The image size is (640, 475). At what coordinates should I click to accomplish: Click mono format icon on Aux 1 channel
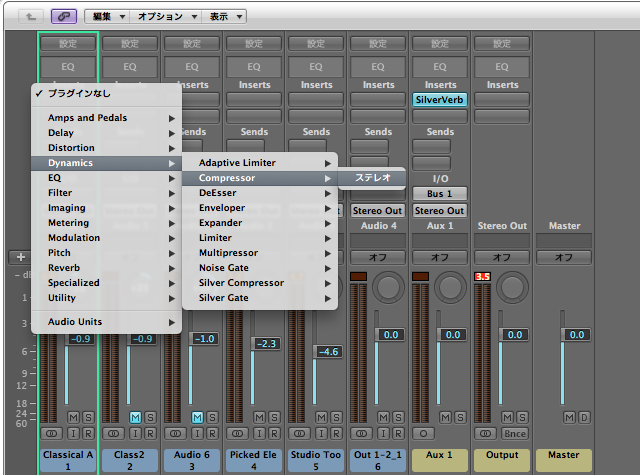(x=423, y=433)
